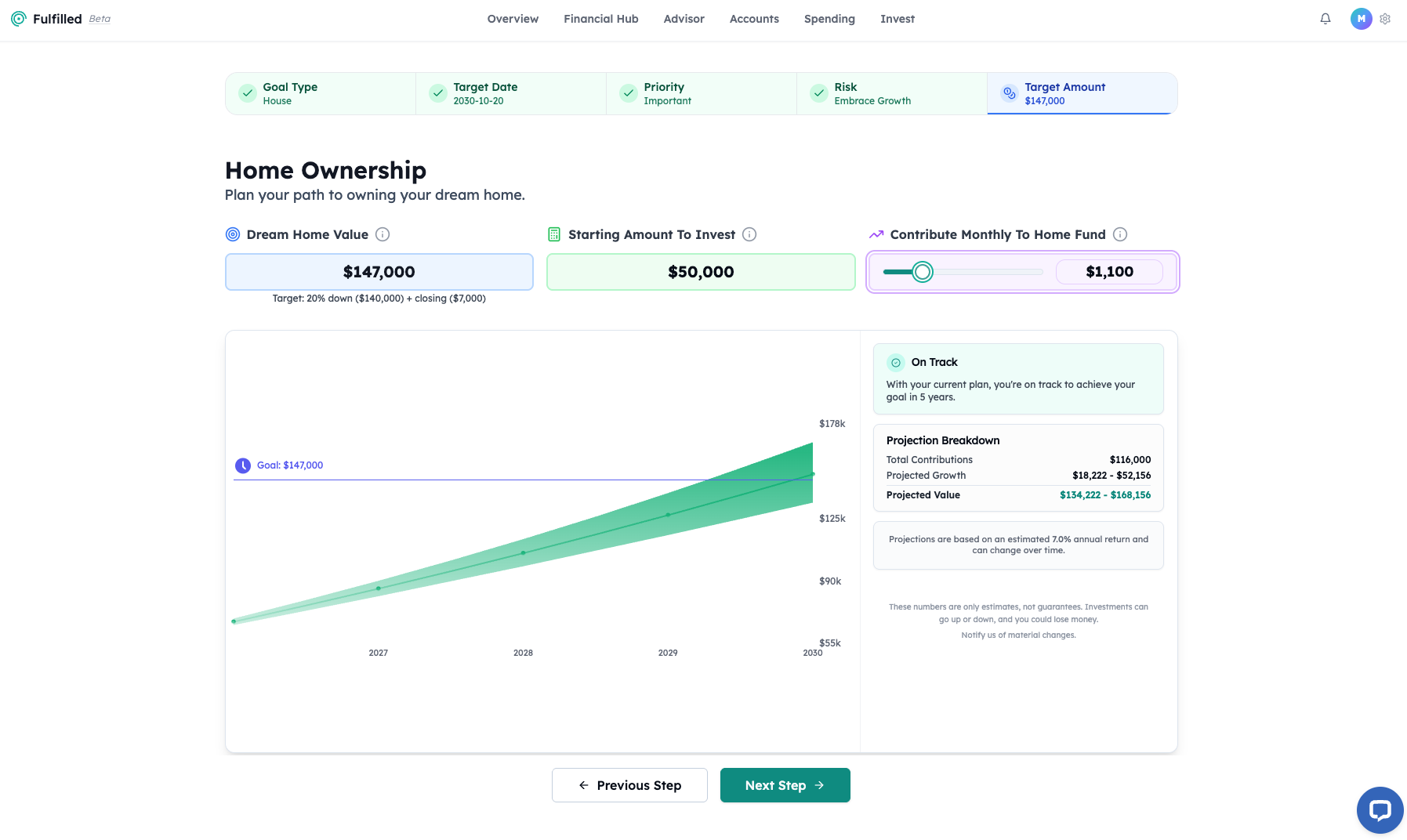The height and width of the screenshot is (840, 1407).
Task: Click the Fulfilled logo icon
Action: pyautogui.click(x=19, y=19)
